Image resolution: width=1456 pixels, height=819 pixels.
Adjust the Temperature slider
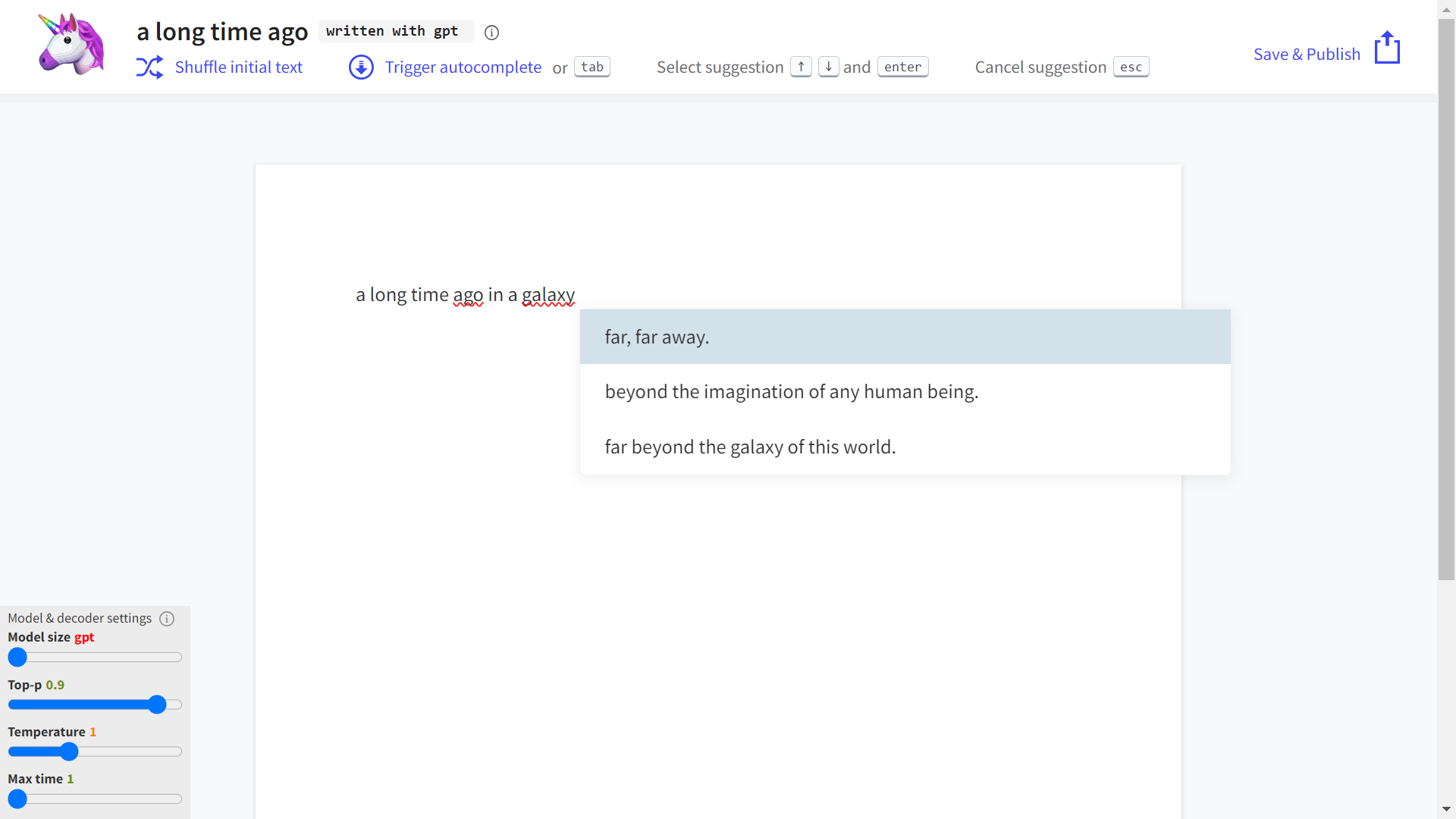coord(95,752)
